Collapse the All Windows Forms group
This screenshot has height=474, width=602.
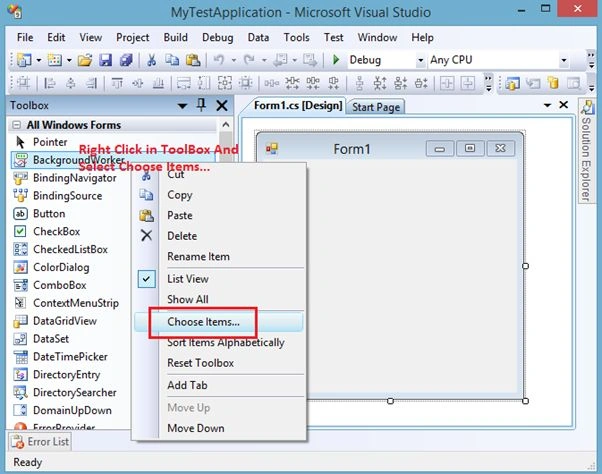pyautogui.click(x=17, y=125)
